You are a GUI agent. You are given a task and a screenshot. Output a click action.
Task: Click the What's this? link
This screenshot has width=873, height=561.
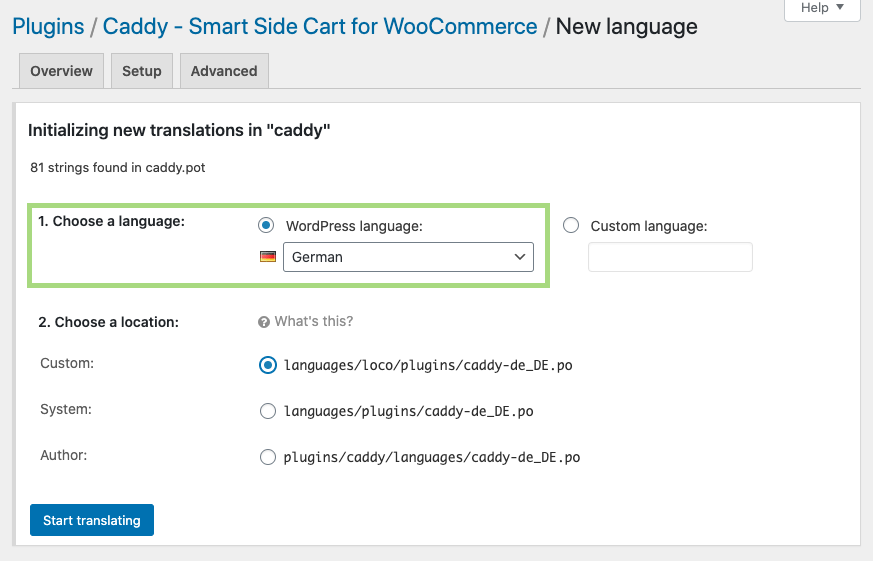[313, 321]
